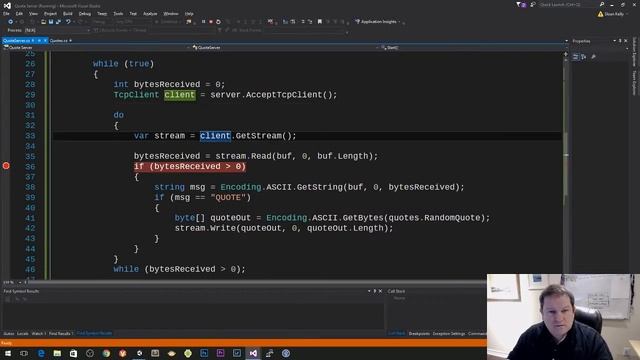Close the Find Symbol Results panel
Viewport: 640px width, 360px height.
click(x=380, y=291)
